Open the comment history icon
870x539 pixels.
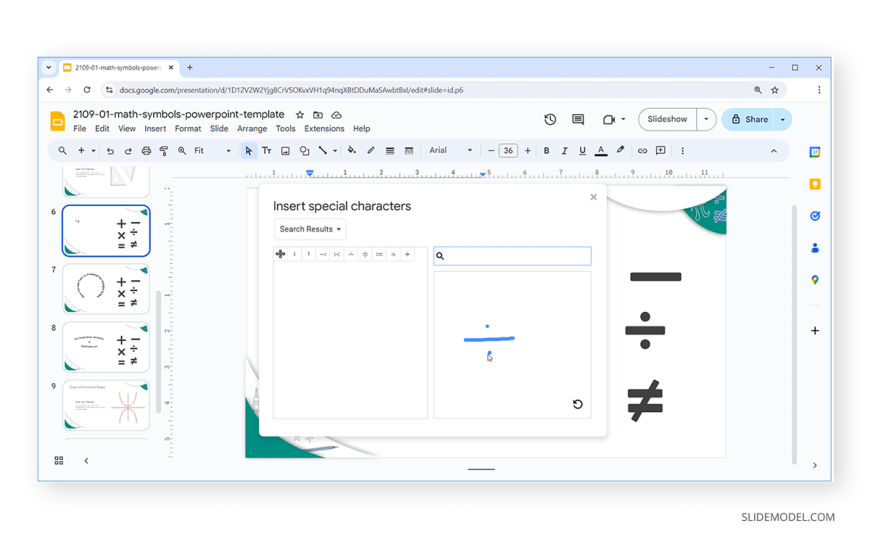click(578, 119)
